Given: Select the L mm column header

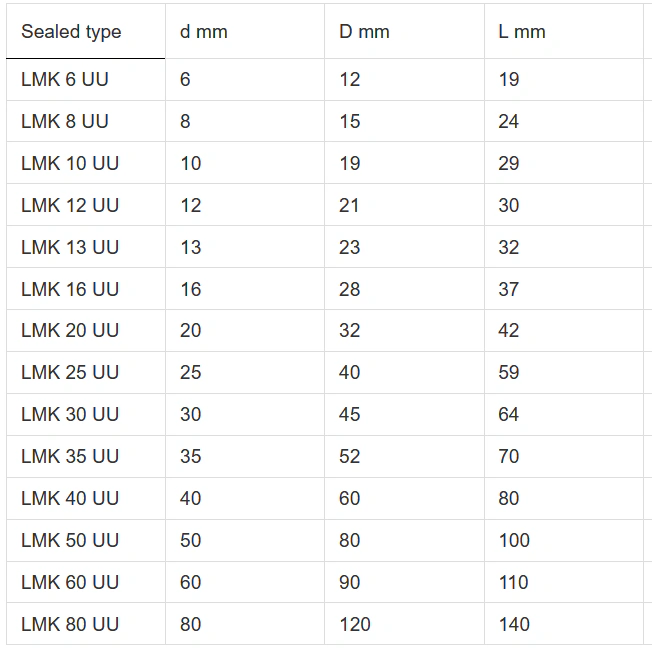Looking at the screenshot, I should pos(522,32).
